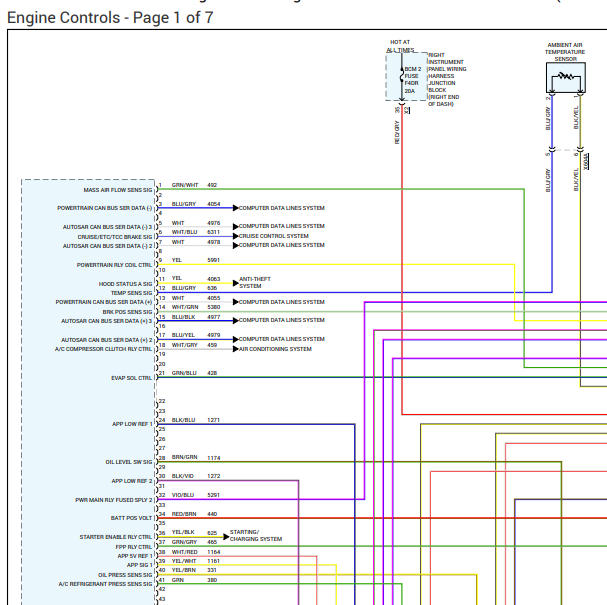607x605 pixels.
Task: Click the CRUISE CONTROL SYSTEM reference
Action: point(274,236)
